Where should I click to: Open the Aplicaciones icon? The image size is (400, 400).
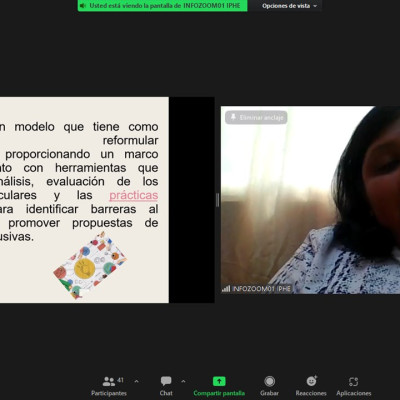click(353, 381)
